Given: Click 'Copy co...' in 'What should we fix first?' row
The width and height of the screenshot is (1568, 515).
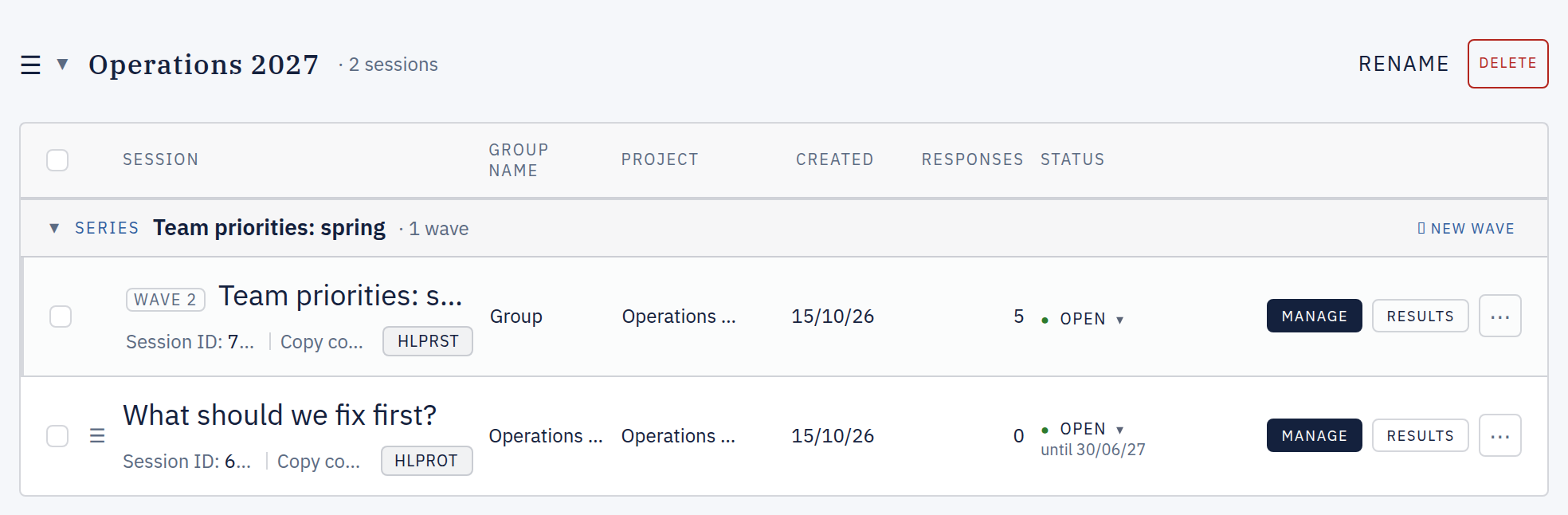Looking at the screenshot, I should (x=319, y=462).
